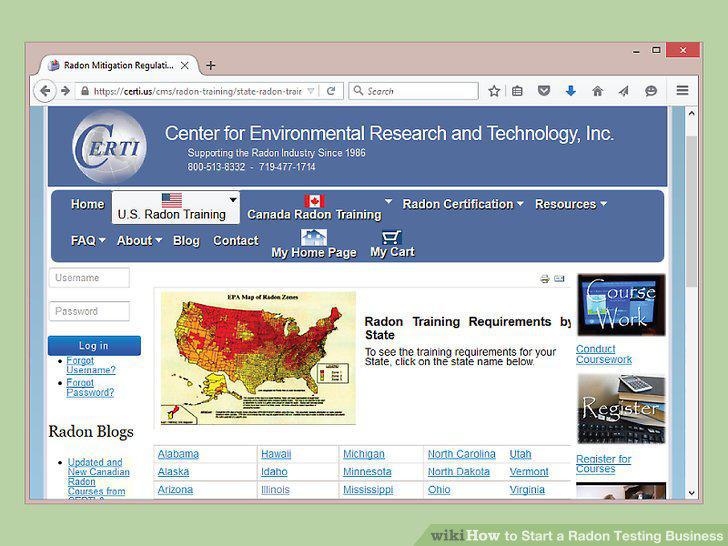The width and height of the screenshot is (728, 546).
Task: Expand the Canada Radon Training dropdown arrow
Action: tap(388, 201)
